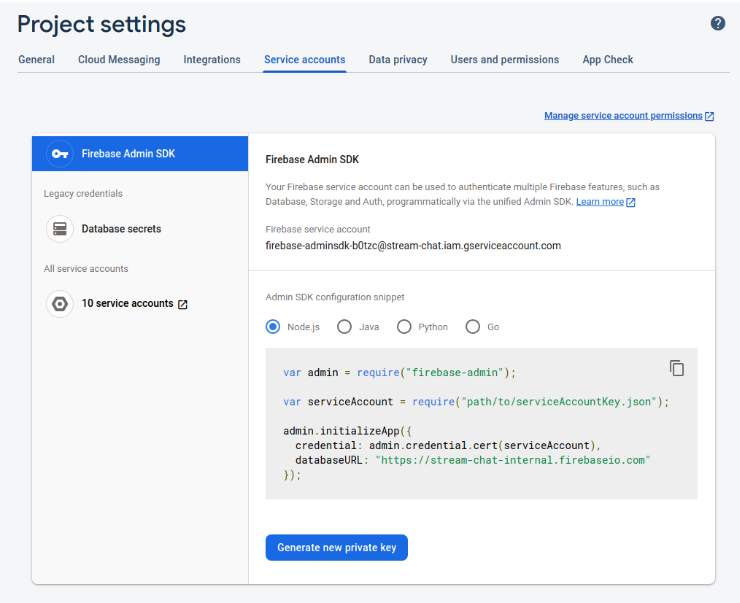This screenshot has width=740, height=603.
Task: Copy the configuration snippet with copy icon
Action: pyautogui.click(x=676, y=368)
